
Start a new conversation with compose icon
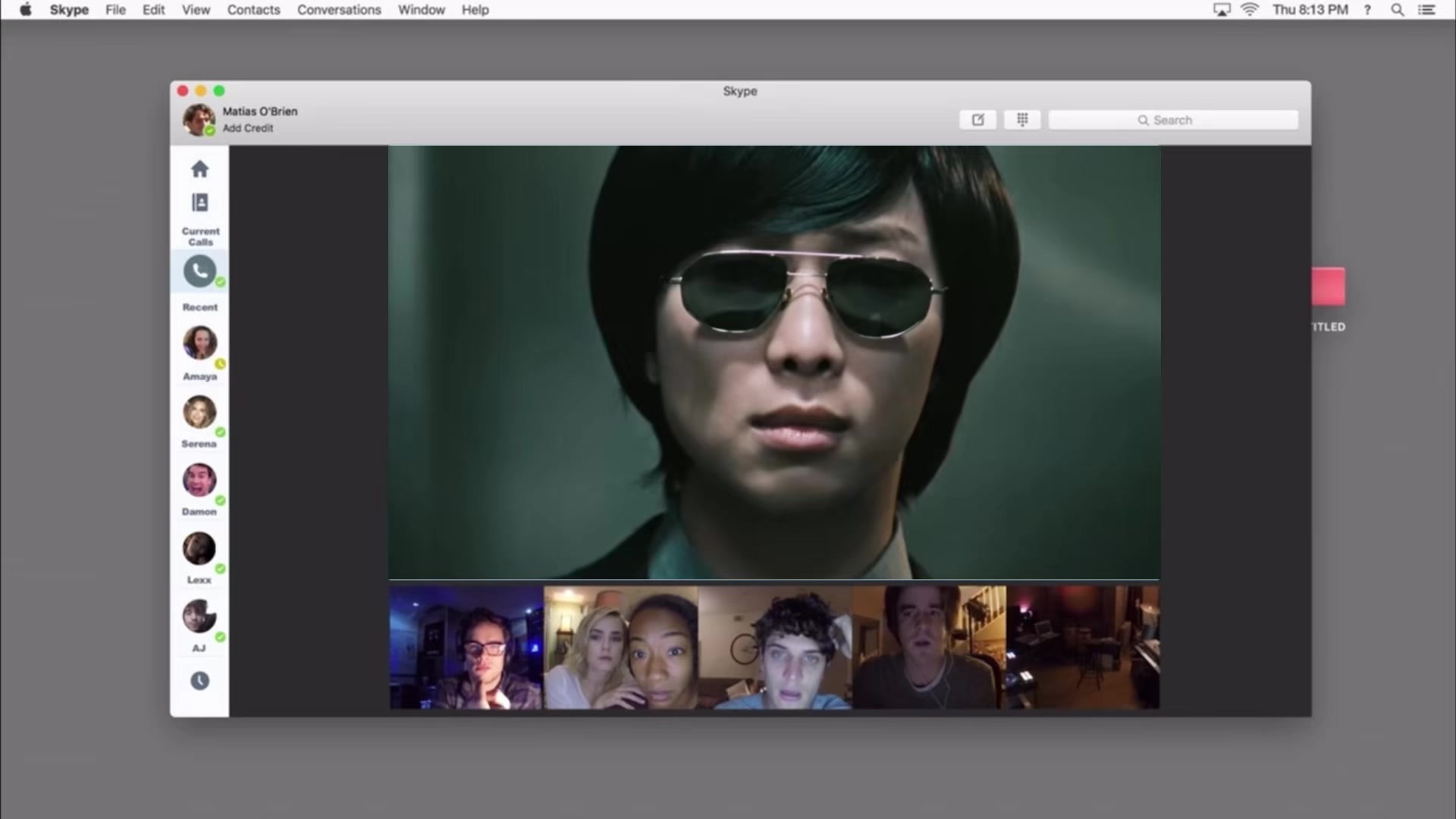977,120
